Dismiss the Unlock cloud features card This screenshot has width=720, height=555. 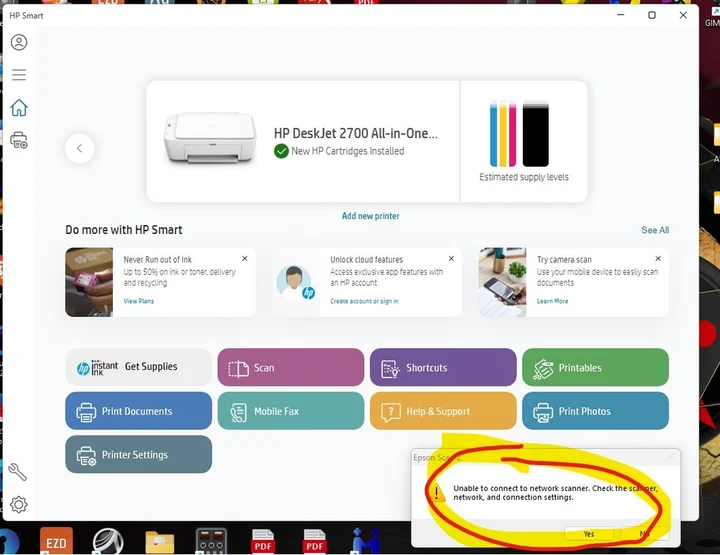pyautogui.click(x=451, y=258)
